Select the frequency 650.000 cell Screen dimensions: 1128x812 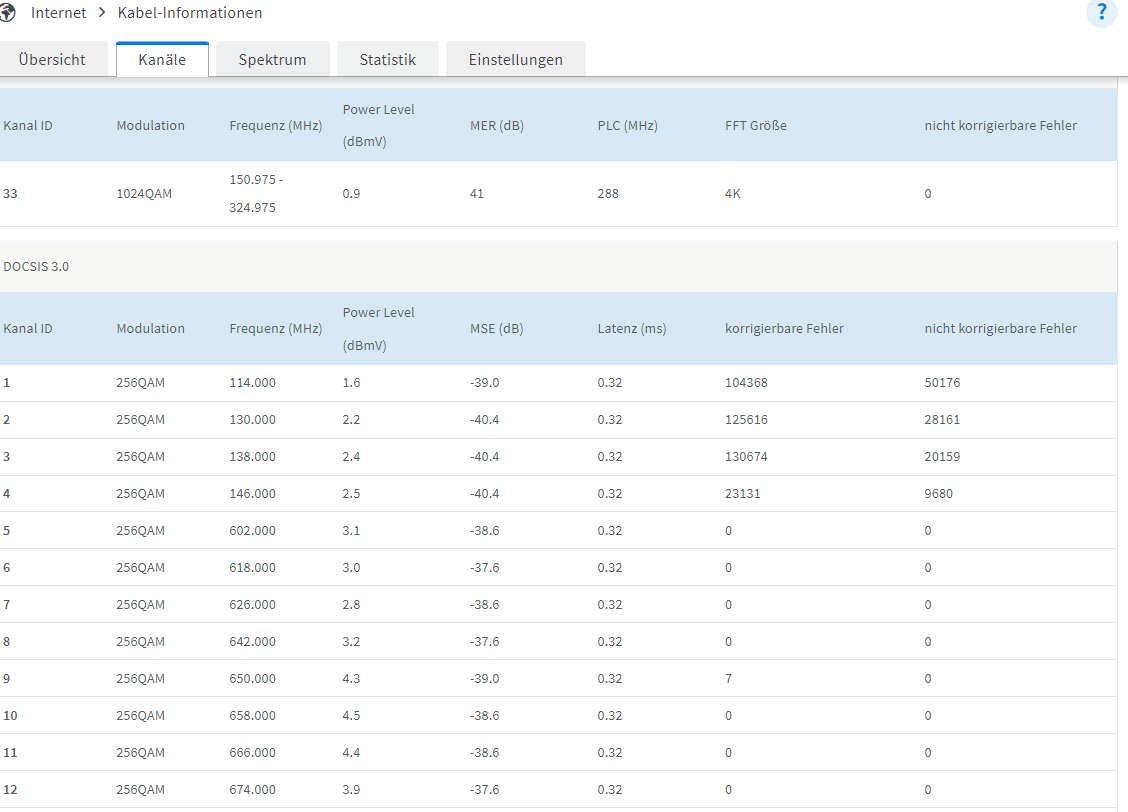click(x=253, y=679)
